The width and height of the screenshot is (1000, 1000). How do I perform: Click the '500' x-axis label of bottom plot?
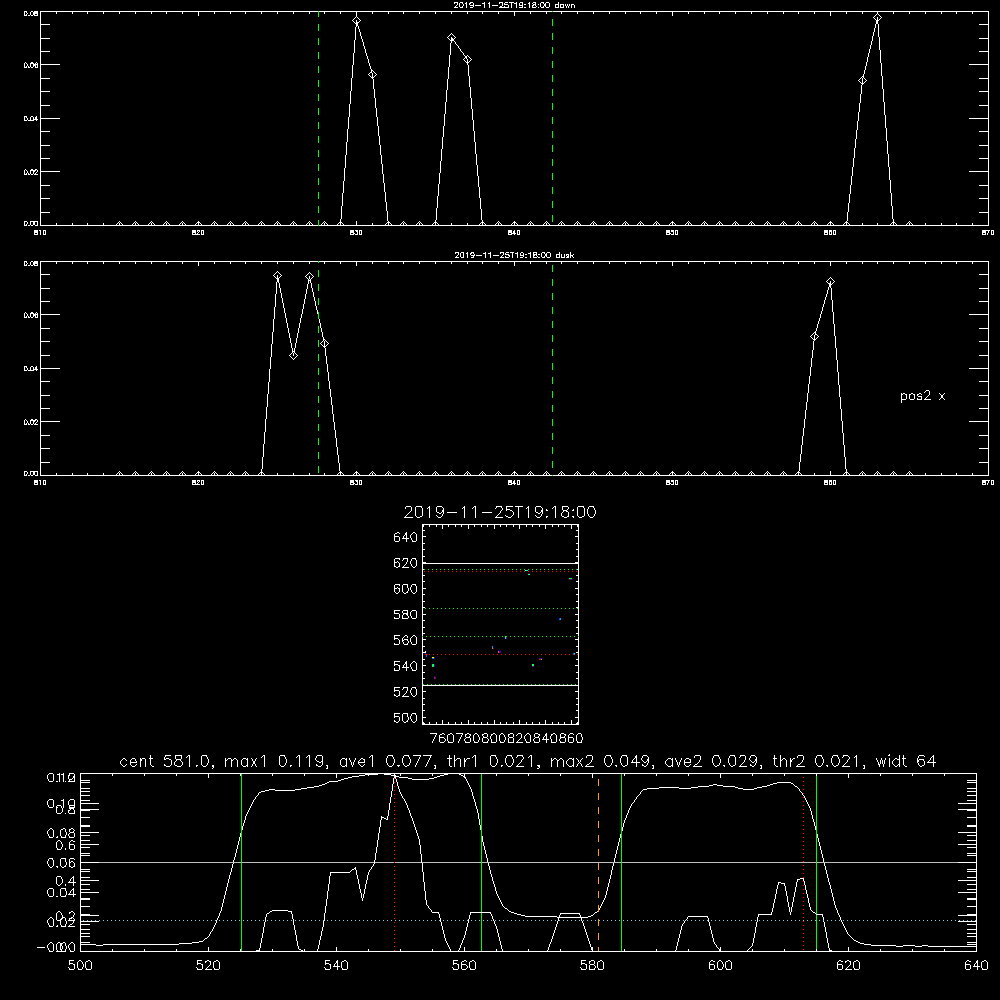[x=80, y=966]
